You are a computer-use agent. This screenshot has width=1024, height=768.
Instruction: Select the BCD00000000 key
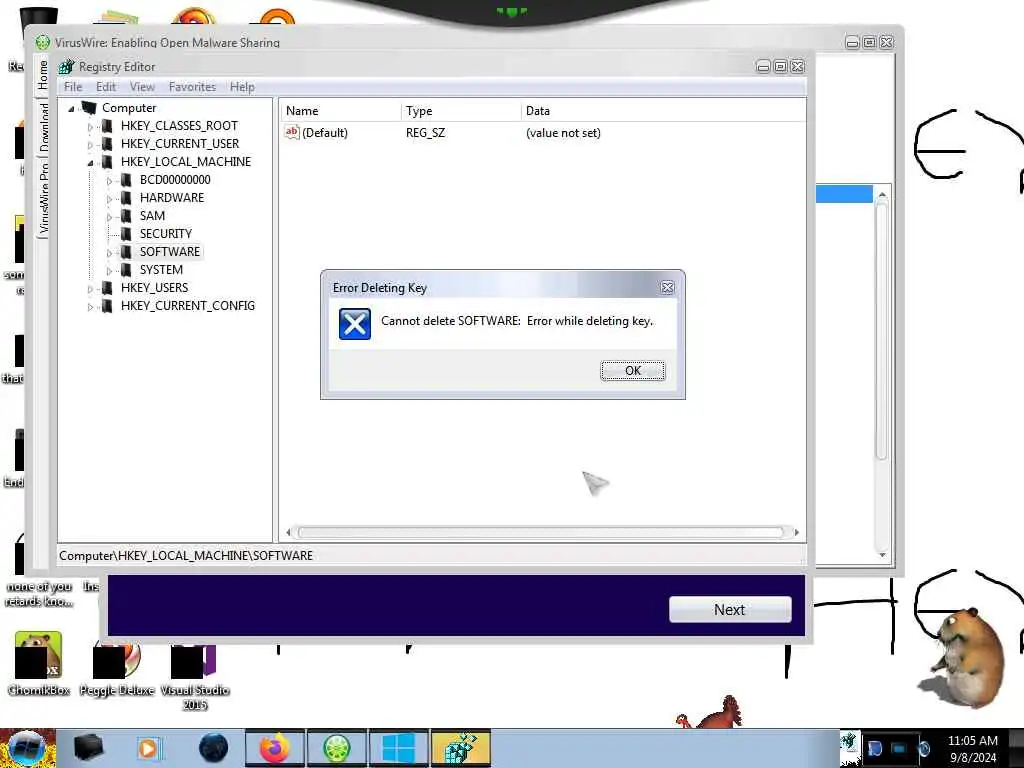pyautogui.click(x=175, y=180)
